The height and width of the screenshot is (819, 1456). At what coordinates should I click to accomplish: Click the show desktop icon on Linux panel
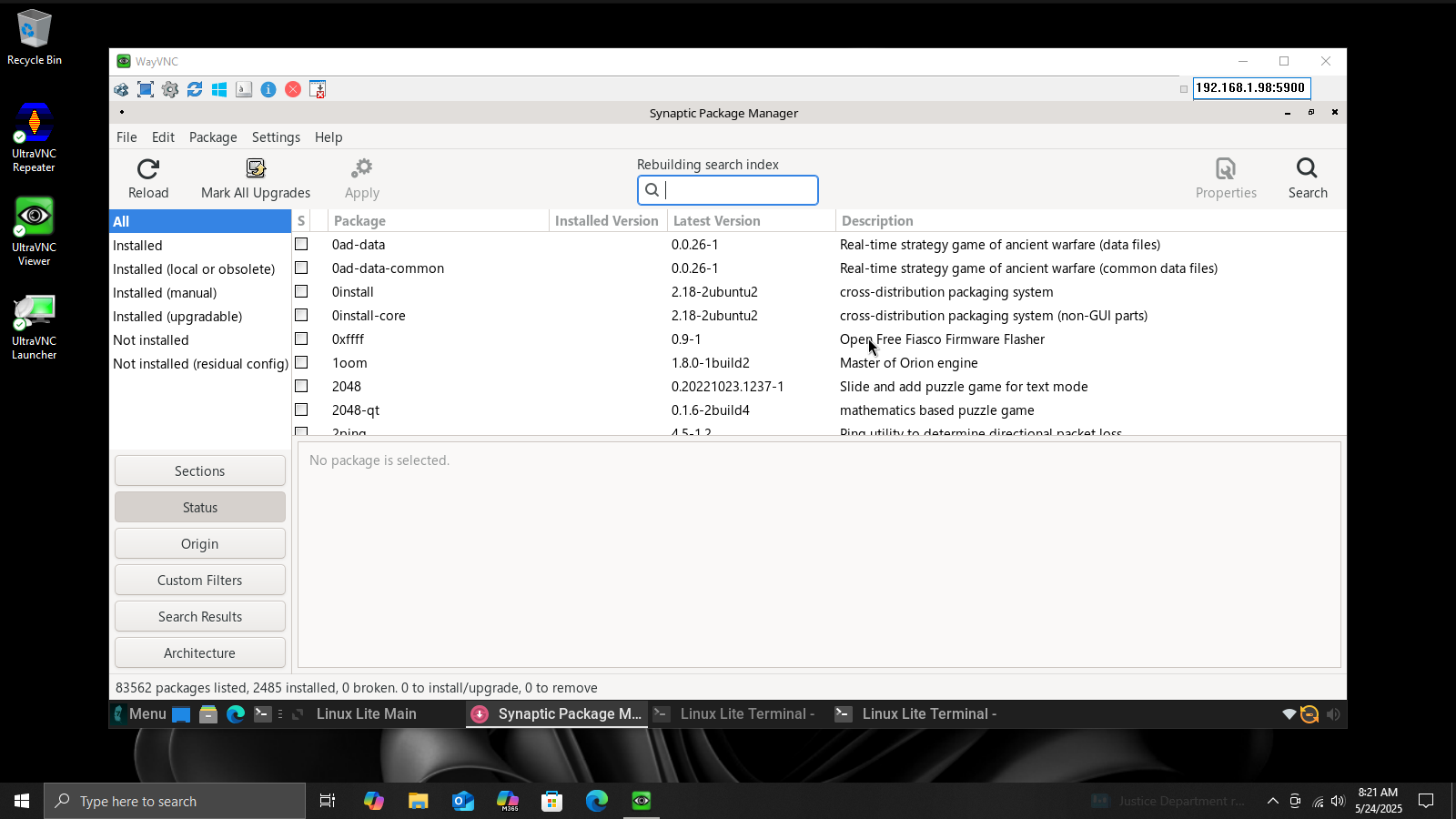(x=181, y=714)
